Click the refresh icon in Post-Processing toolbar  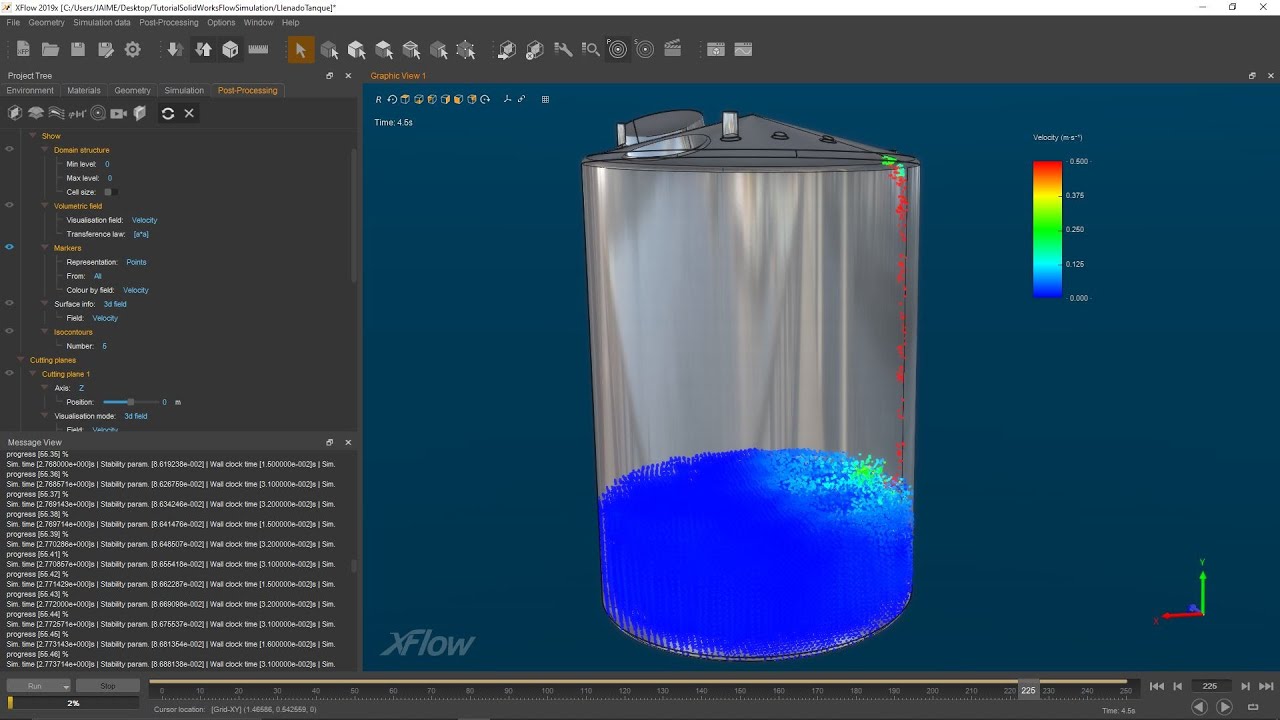point(168,113)
